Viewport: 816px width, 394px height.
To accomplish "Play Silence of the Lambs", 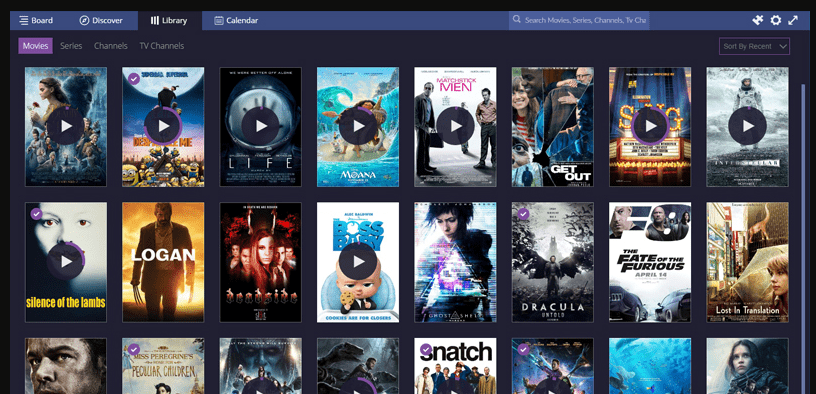I will pos(66,261).
